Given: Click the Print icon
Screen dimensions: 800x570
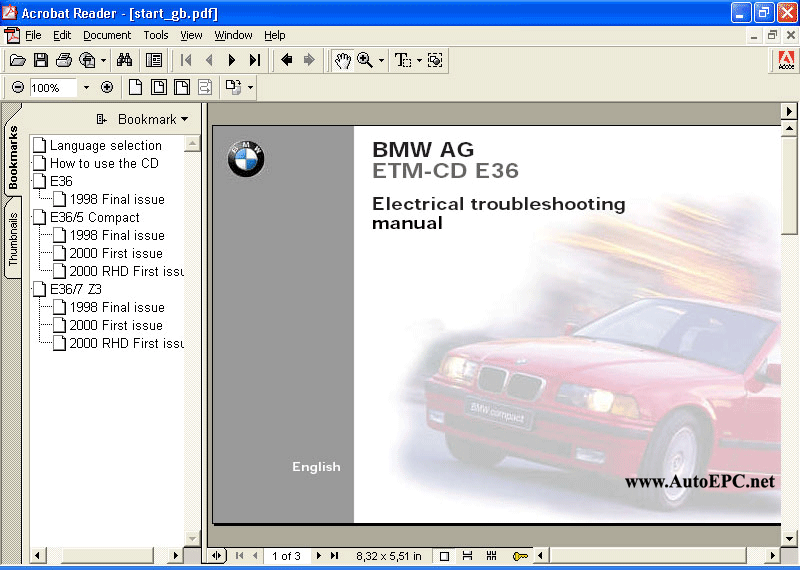Looking at the screenshot, I should click(64, 60).
